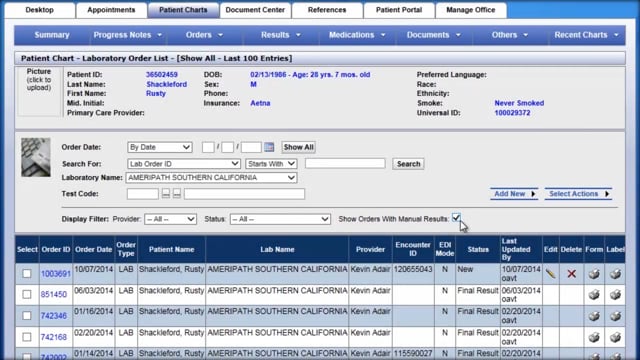
Task: Open order ID 742346 link
Action: (54, 316)
